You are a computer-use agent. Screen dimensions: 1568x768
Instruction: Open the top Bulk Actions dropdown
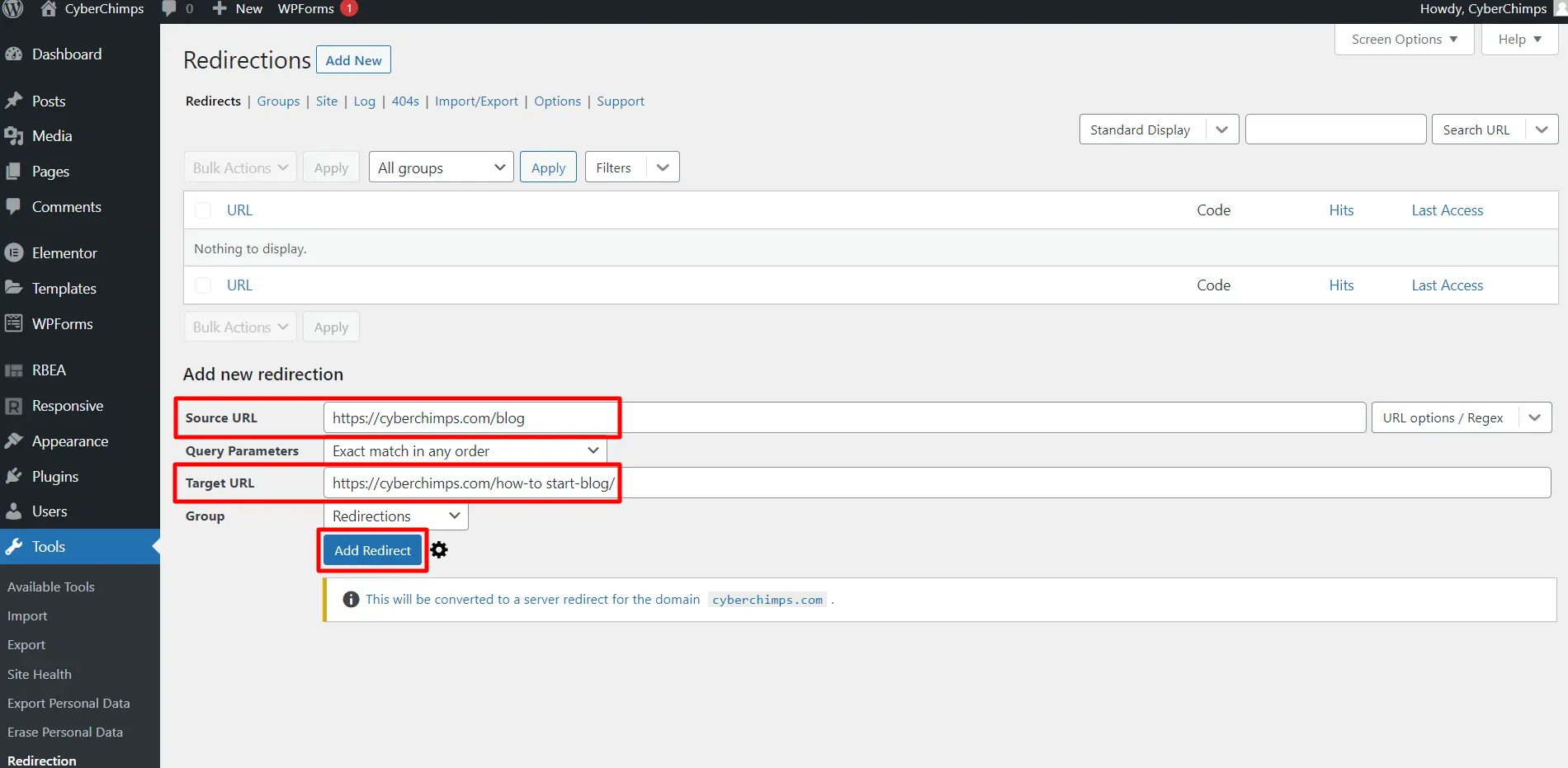pyautogui.click(x=240, y=167)
